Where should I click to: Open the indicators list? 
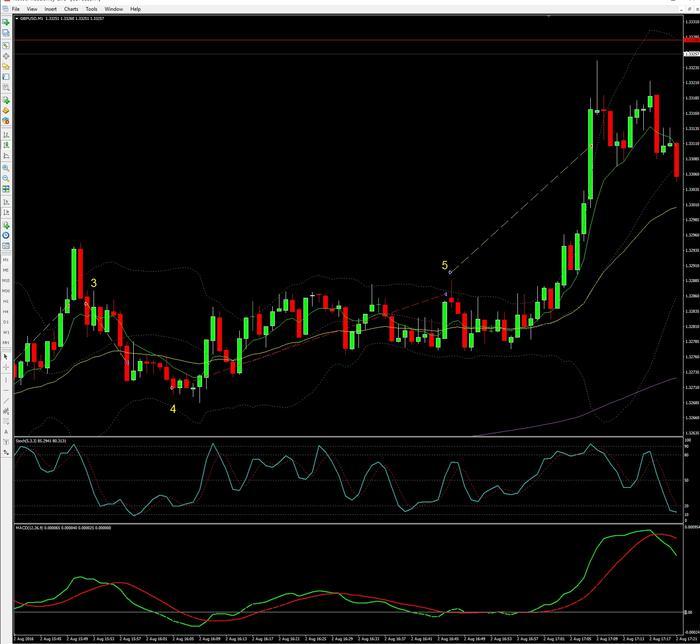tap(6, 225)
